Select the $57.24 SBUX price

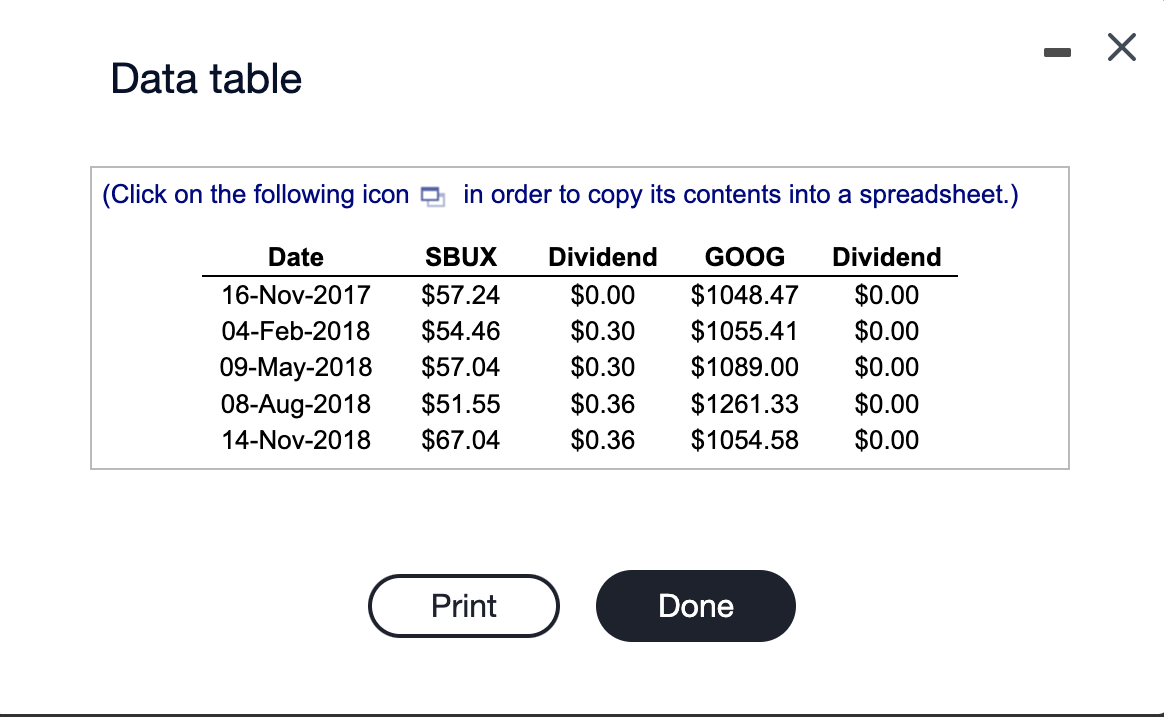point(461,295)
